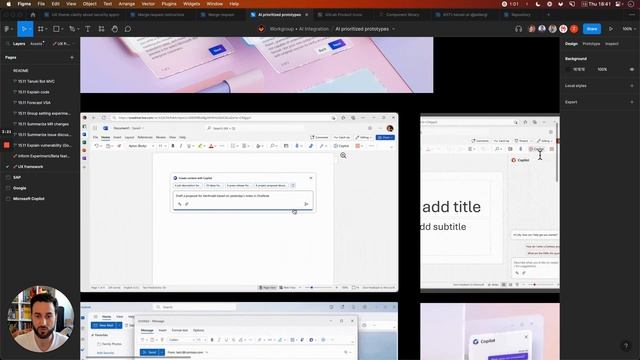The width and height of the screenshot is (640, 360).
Task: Select the Move tool in Figma toolbar
Action: pos(23,29)
